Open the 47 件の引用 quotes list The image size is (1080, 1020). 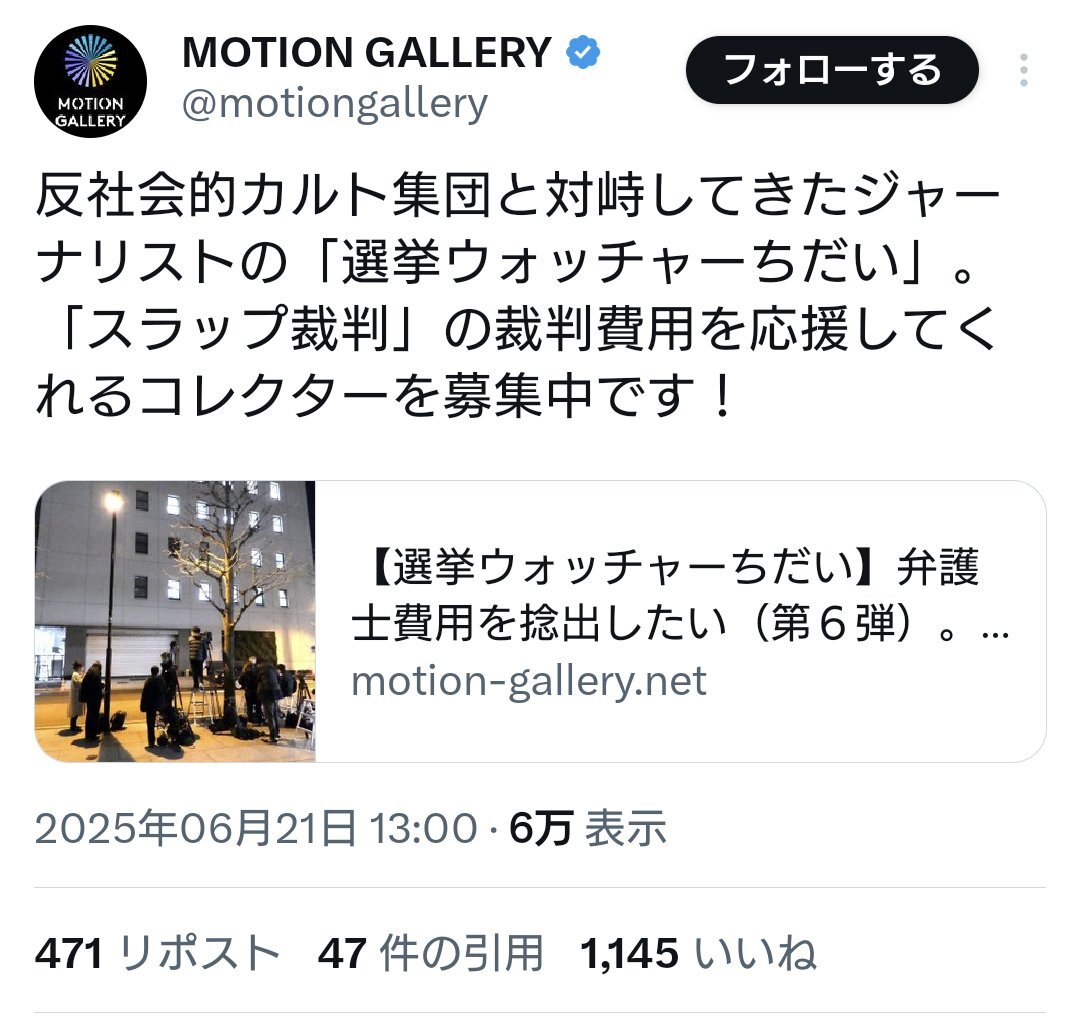pyautogui.click(x=430, y=953)
